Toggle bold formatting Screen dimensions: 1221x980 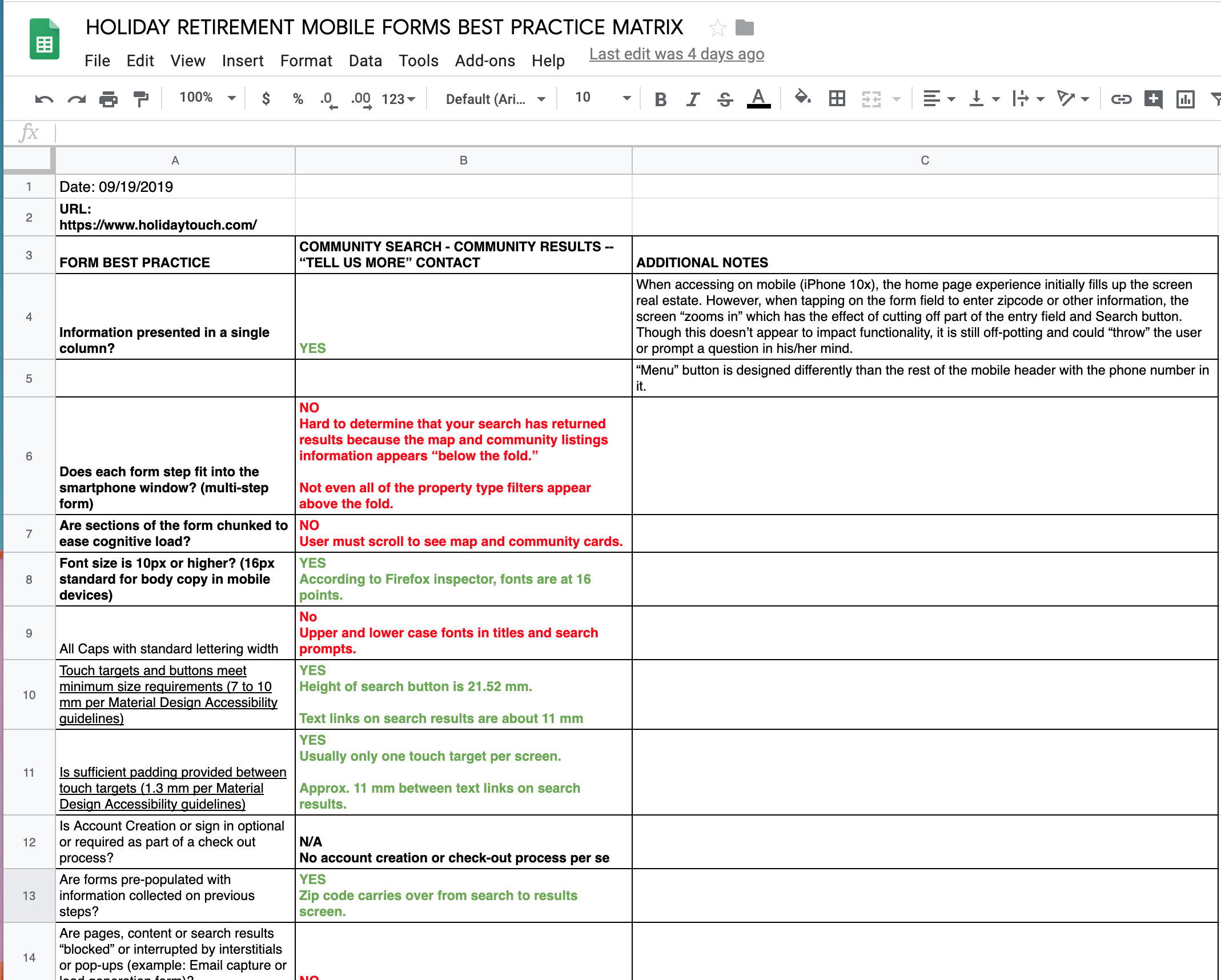click(661, 99)
